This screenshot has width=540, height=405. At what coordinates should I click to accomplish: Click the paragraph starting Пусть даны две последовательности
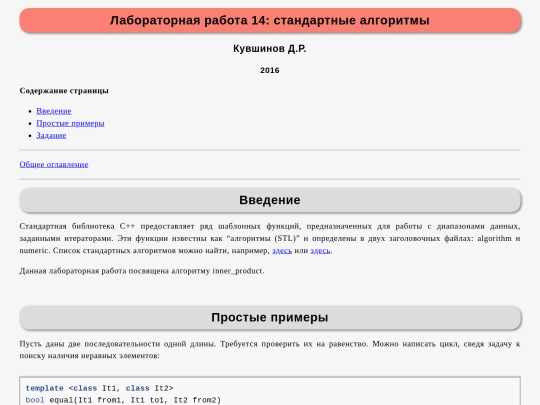(270, 350)
